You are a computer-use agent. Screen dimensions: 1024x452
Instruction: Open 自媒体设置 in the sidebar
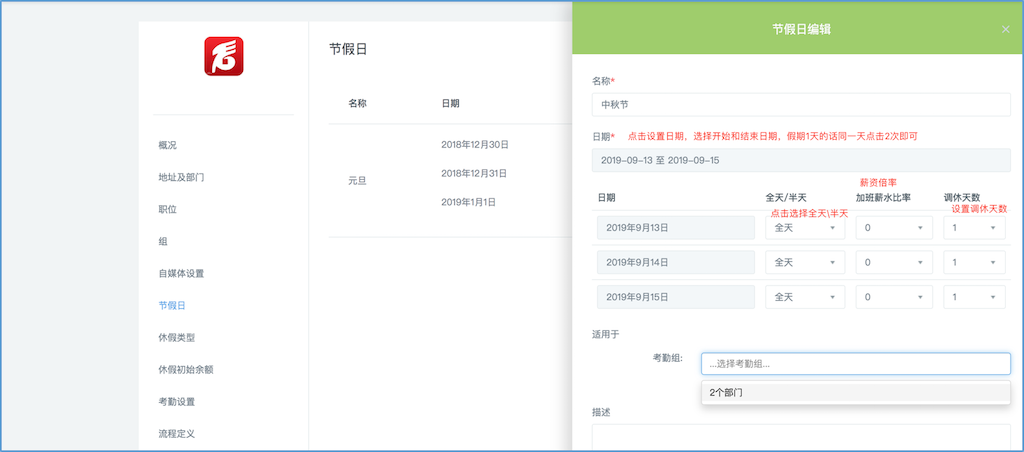(181, 273)
